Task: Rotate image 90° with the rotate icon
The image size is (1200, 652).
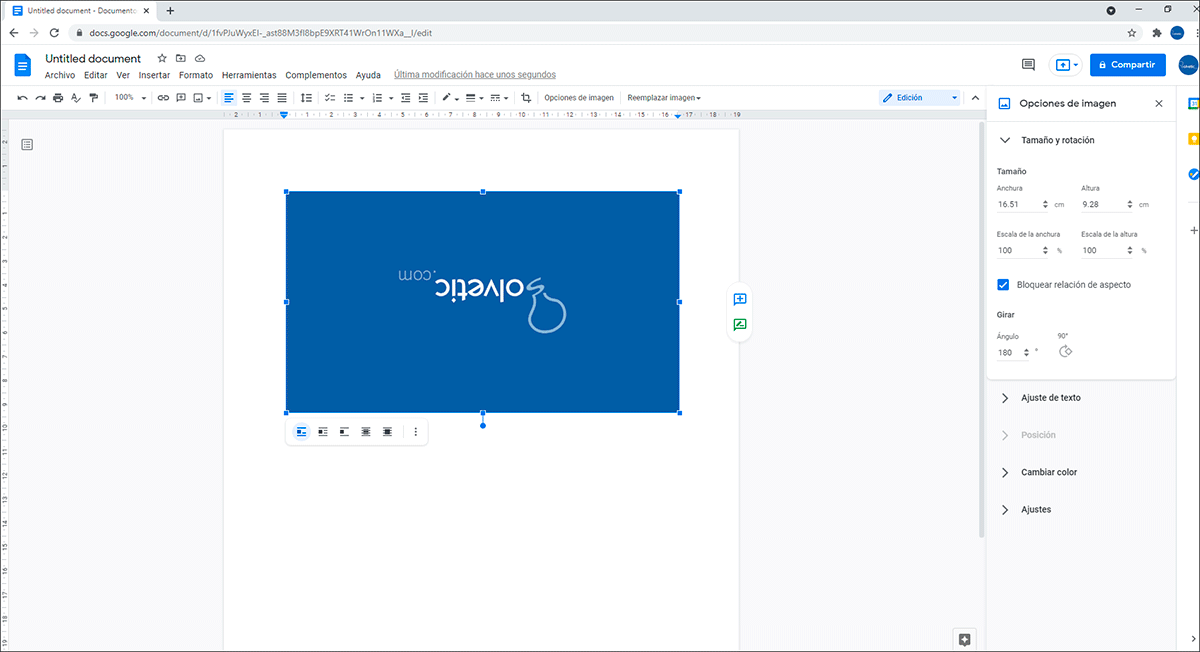Action: [1065, 351]
